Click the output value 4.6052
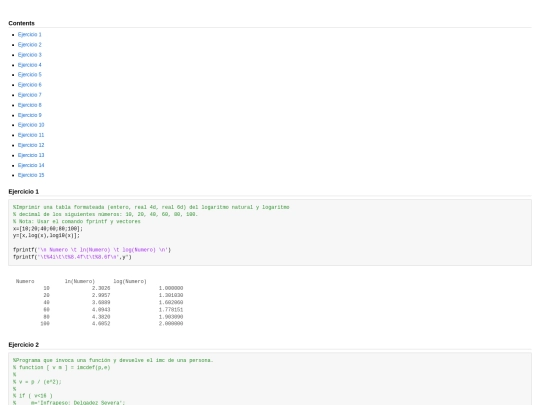The width and height of the screenshot is (540, 405). [x=101, y=324]
